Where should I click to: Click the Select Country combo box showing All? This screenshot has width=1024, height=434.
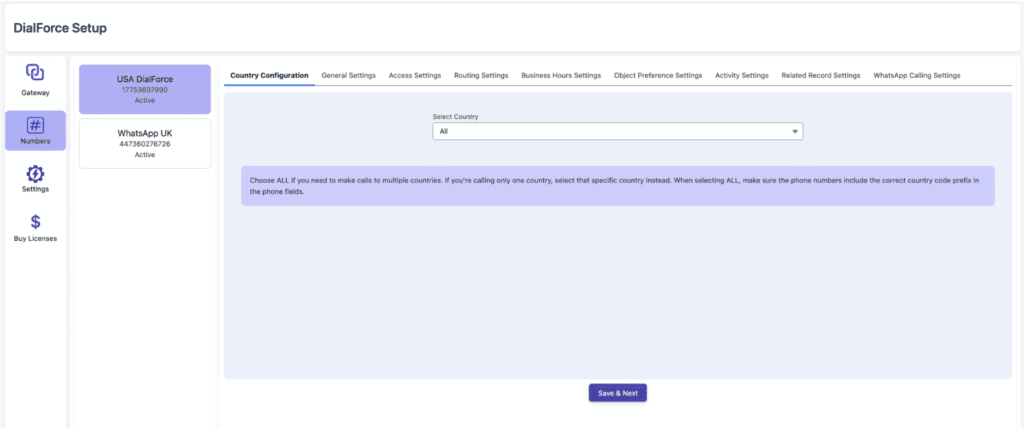[x=617, y=131]
